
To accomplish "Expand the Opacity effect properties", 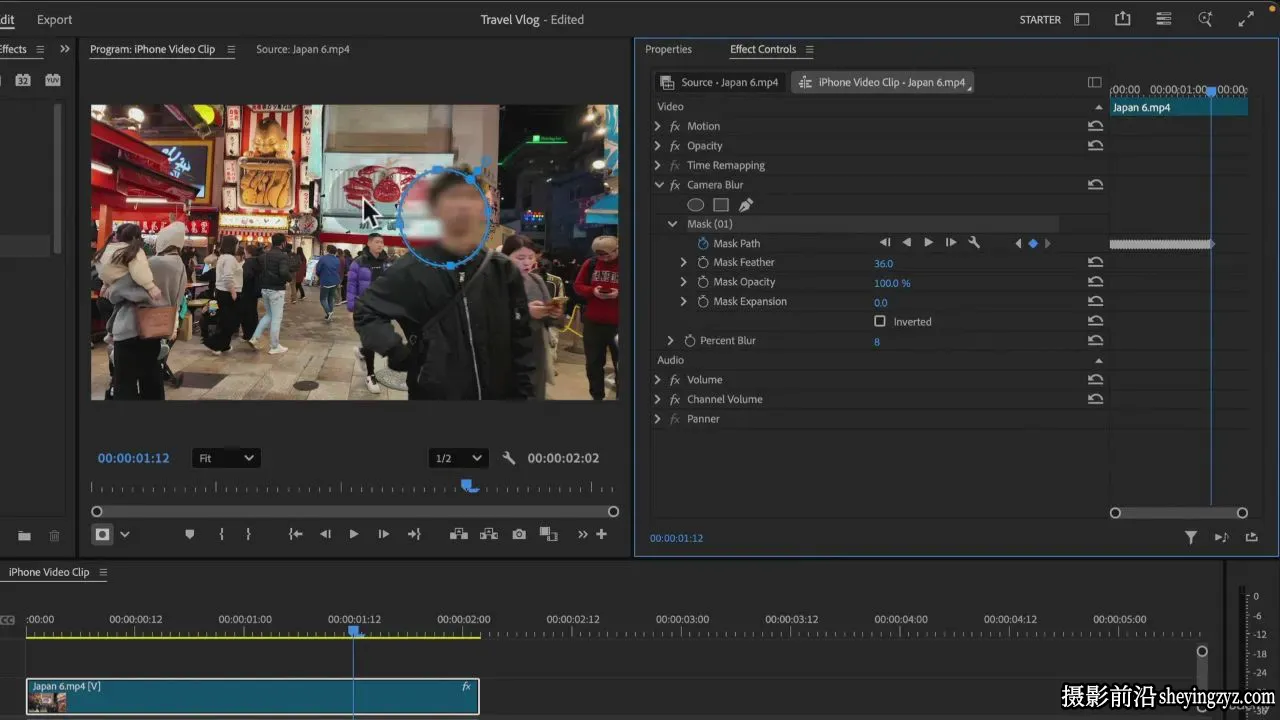I will tap(657, 146).
